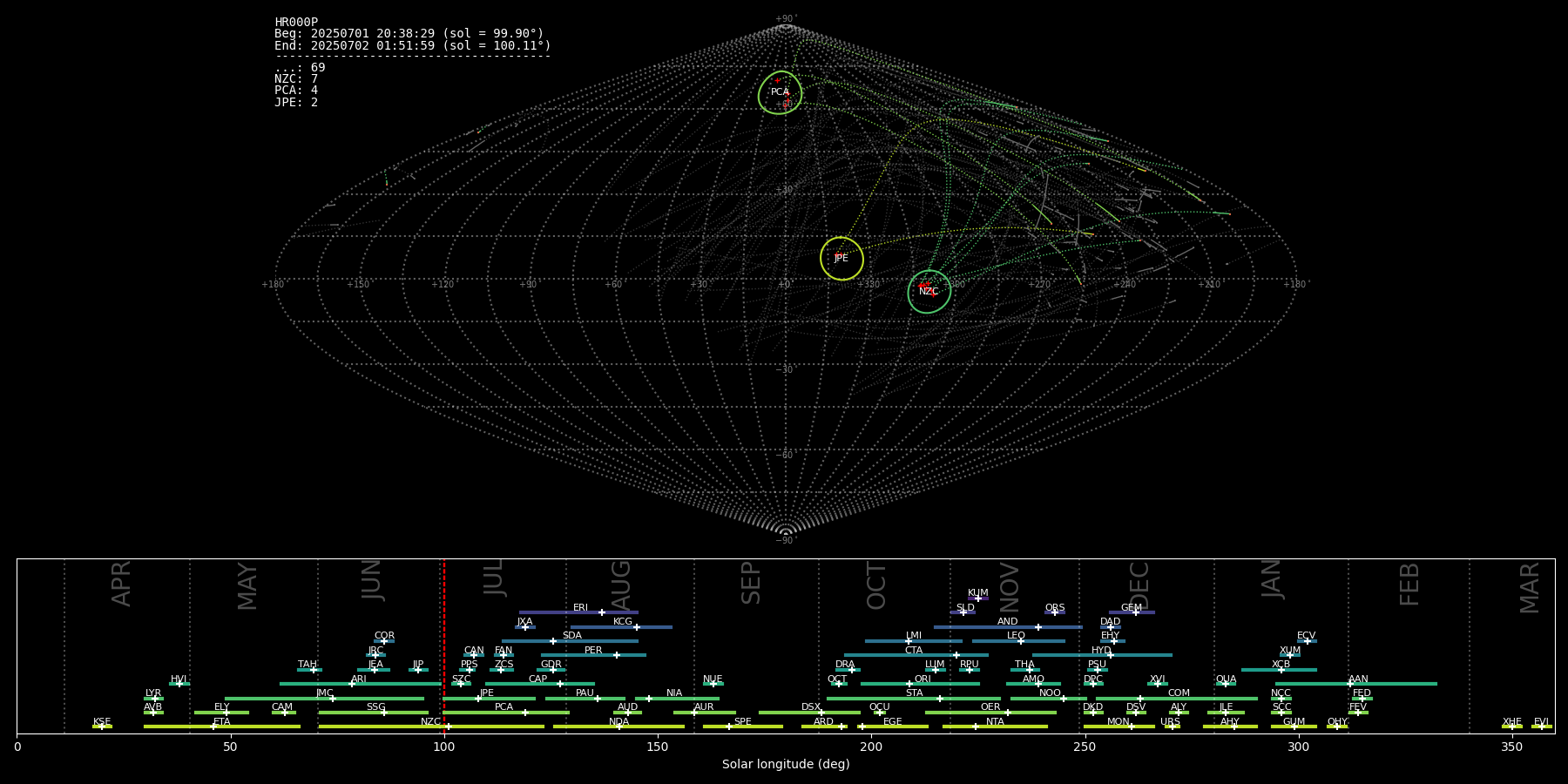Click the QUA shower label in timeline
This screenshot has width=1568, height=784.
point(1226,679)
